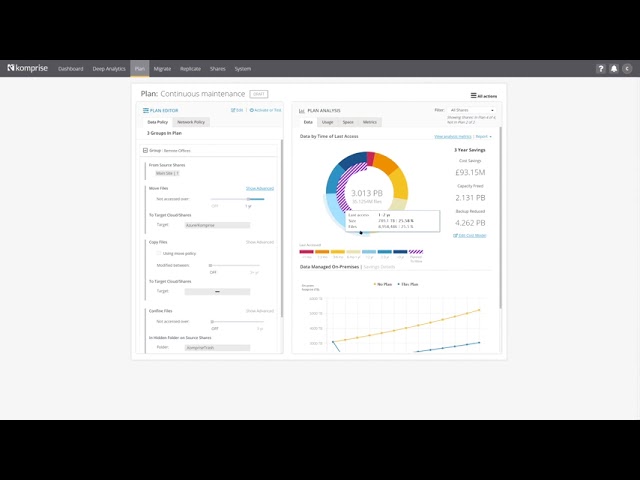The width and height of the screenshot is (640, 480).
Task: Click the Copy Files modified between slider
Action: 235,265
